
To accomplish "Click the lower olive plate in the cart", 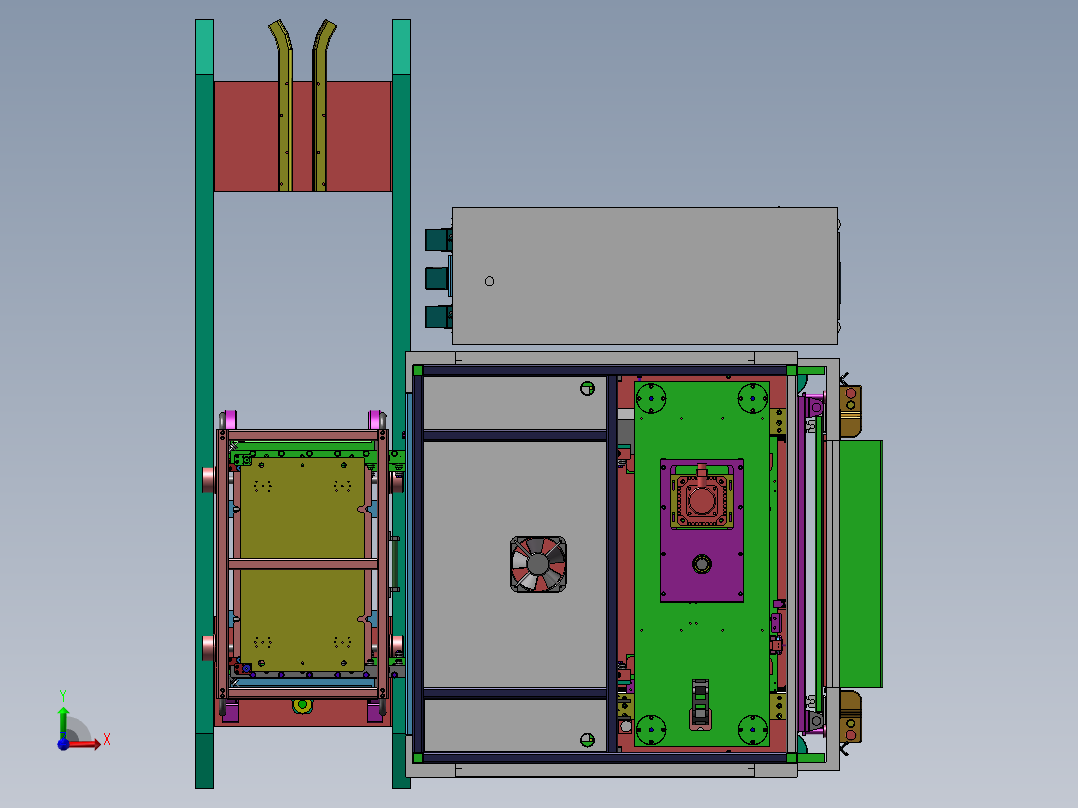I will coord(302,620).
